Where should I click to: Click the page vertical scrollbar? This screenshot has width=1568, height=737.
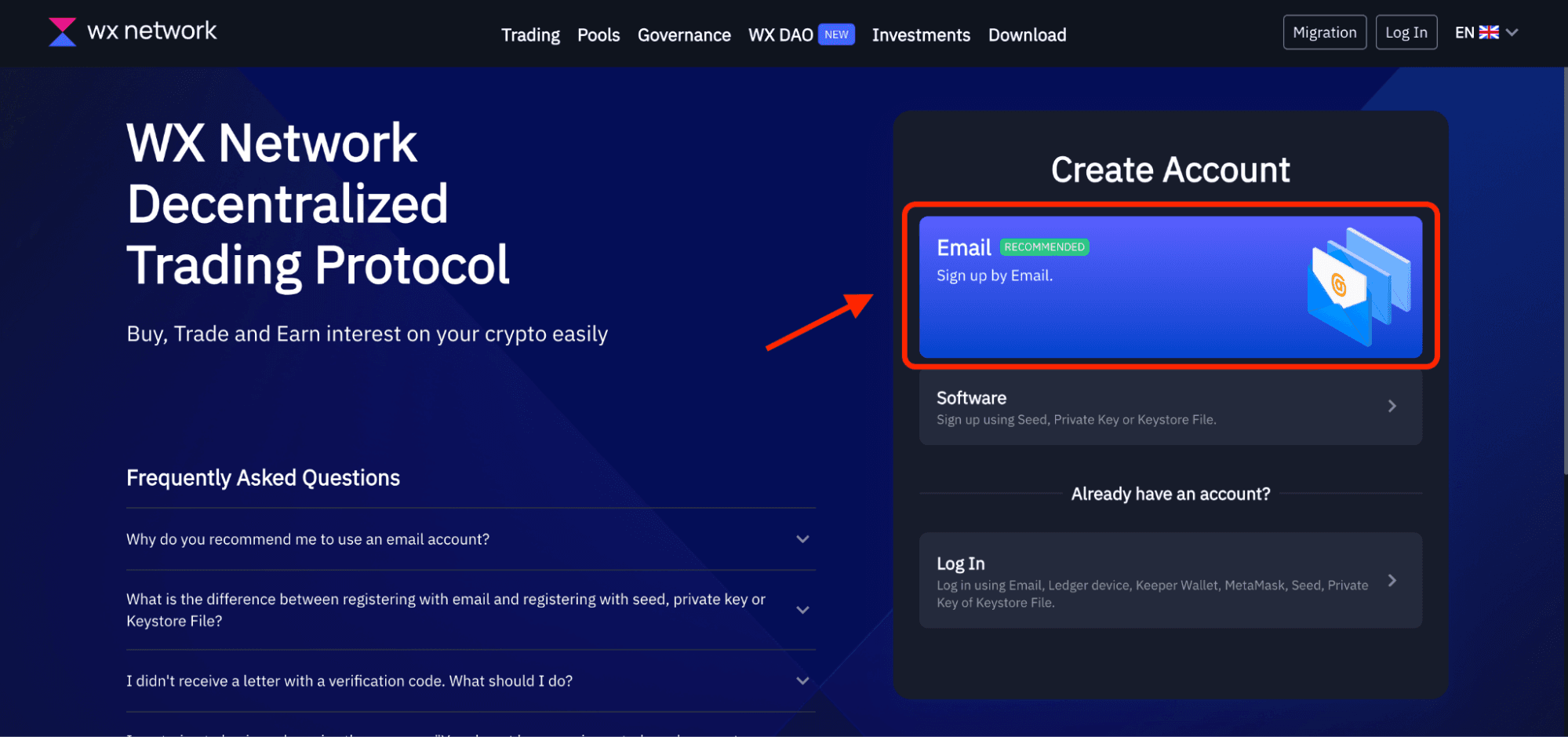coord(1564,271)
